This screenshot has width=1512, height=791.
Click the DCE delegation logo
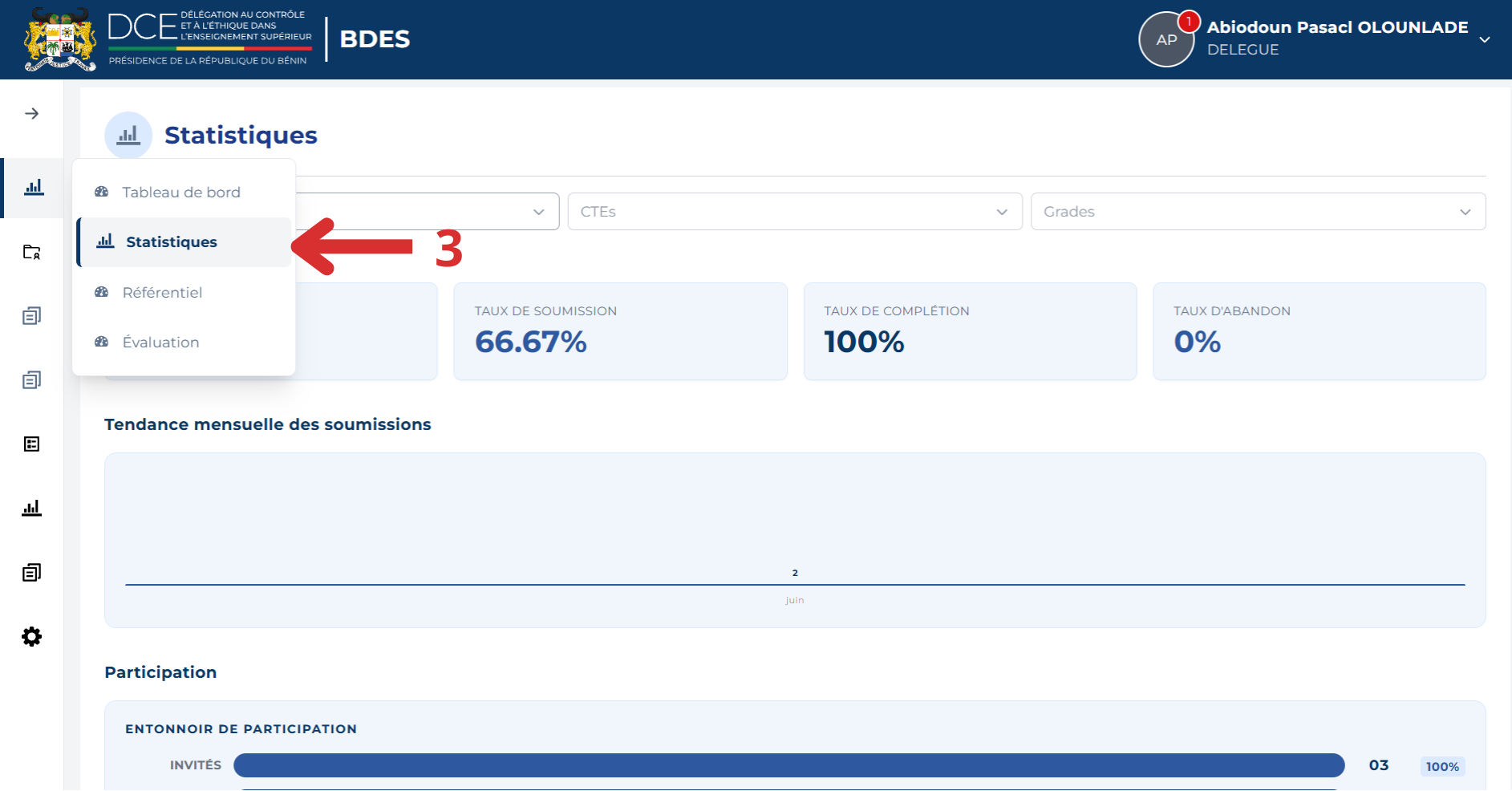(210, 39)
